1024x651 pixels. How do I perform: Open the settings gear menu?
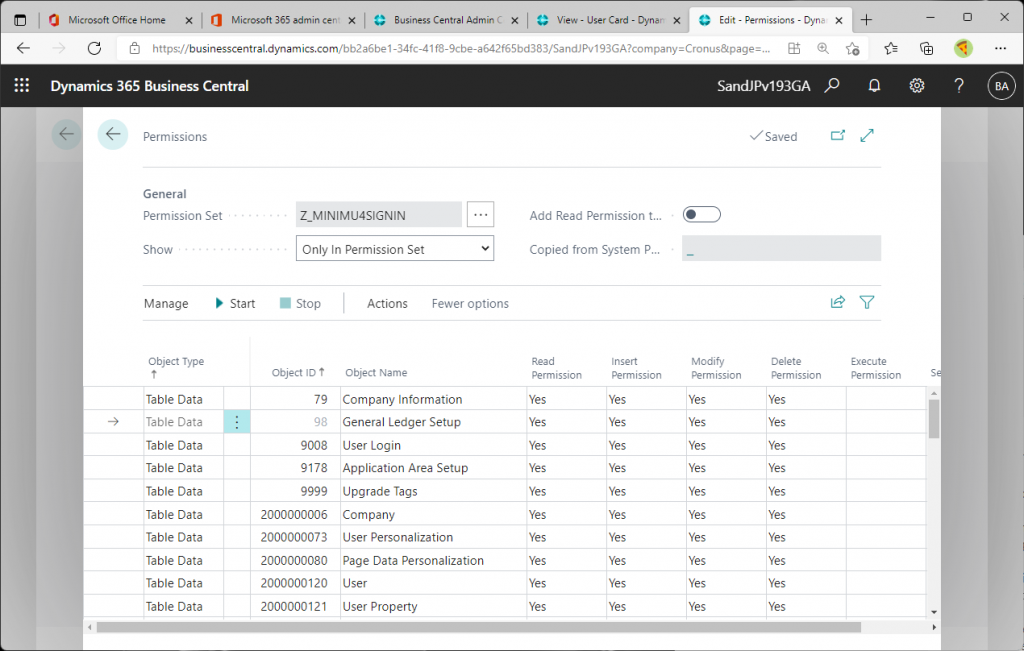coord(917,86)
